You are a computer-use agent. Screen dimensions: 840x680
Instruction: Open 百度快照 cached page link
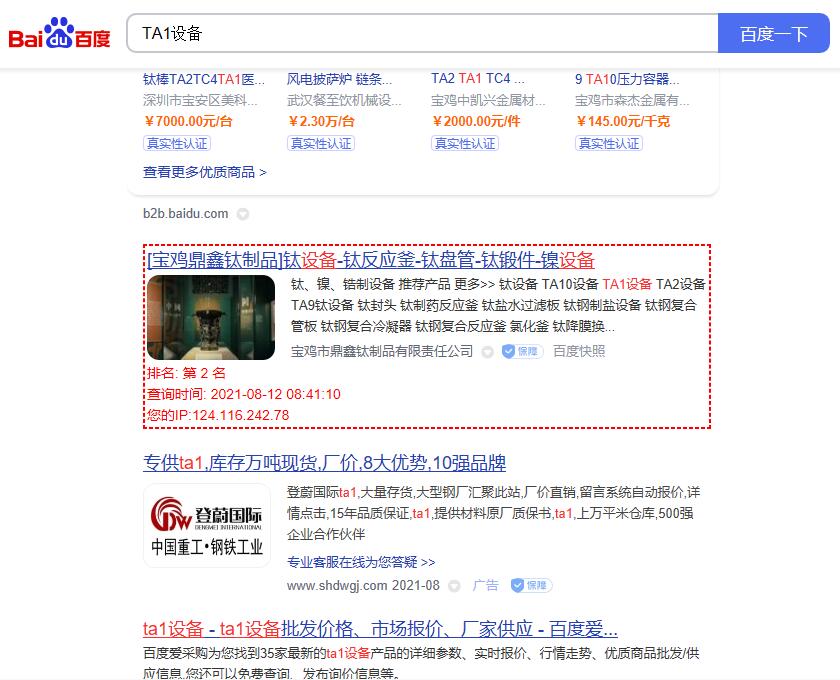[579, 351]
